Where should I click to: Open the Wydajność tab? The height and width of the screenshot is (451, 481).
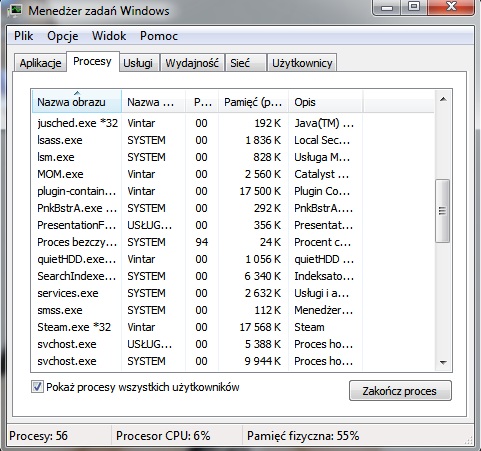coord(192,63)
